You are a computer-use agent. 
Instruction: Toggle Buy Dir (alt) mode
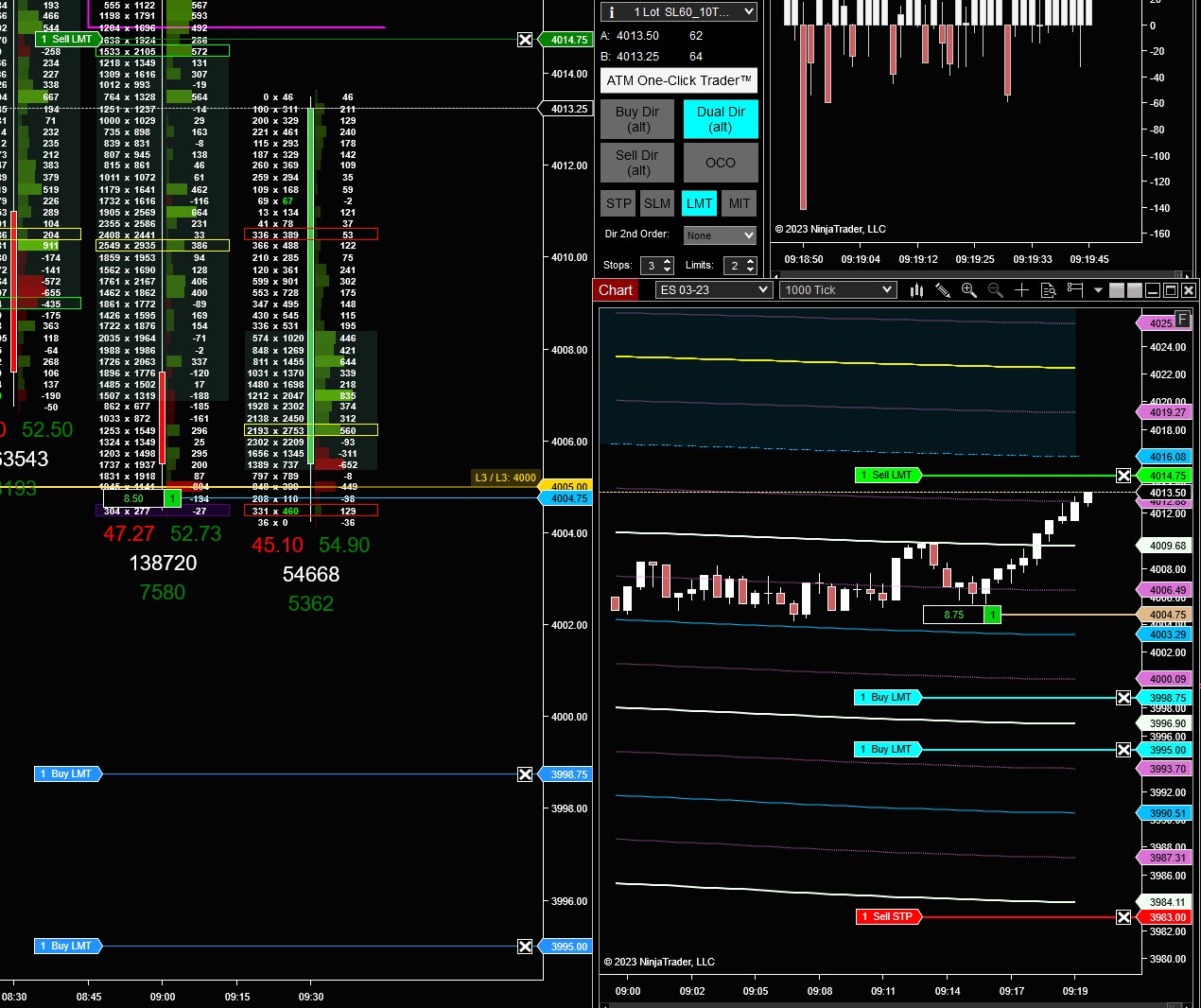(x=637, y=119)
